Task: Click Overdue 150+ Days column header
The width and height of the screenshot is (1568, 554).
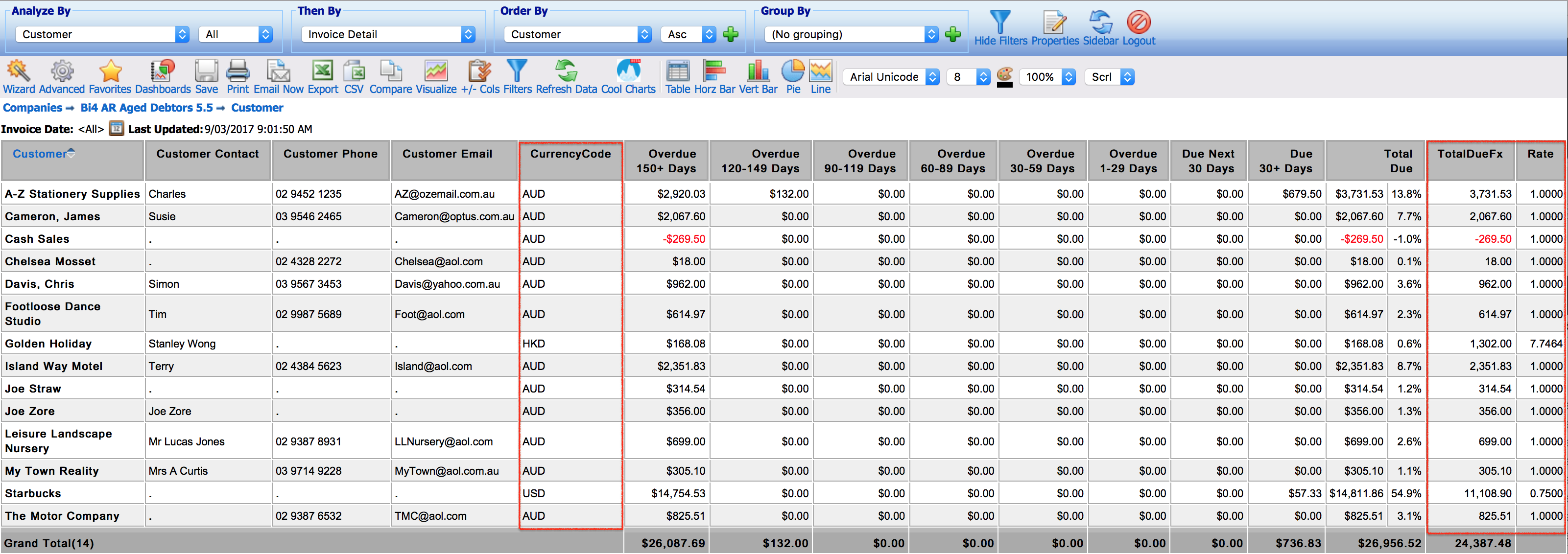Action: coord(666,161)
